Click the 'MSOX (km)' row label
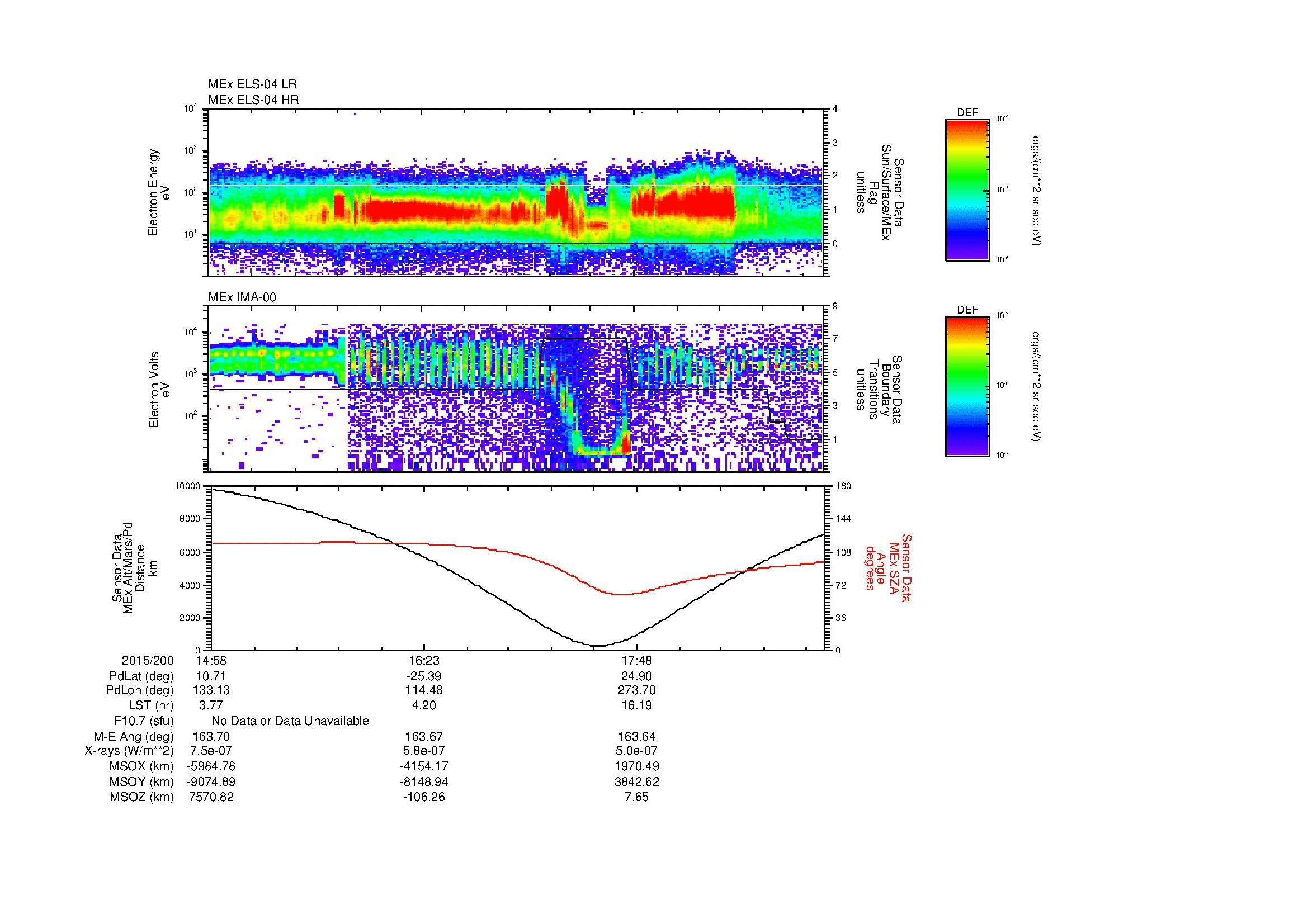 pyautogui.click(x=141, y=766)
